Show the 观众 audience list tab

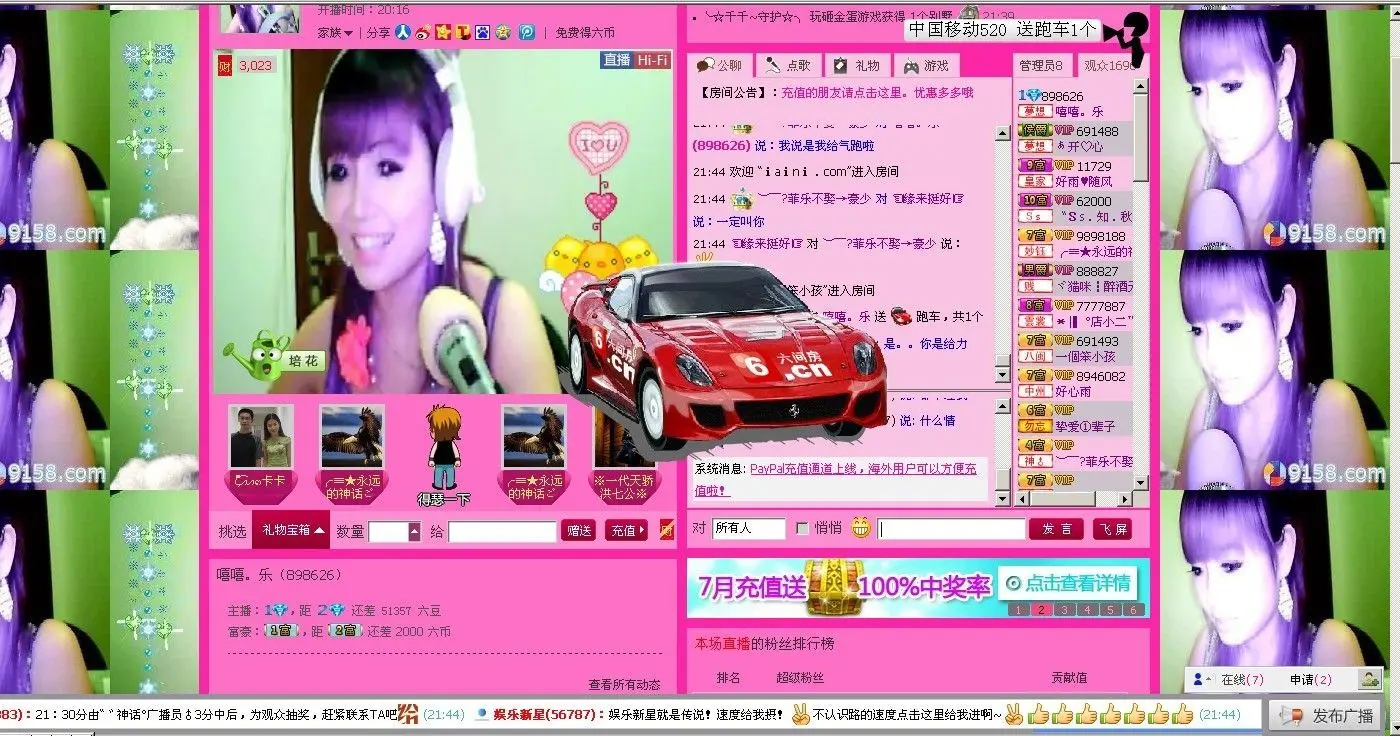pyautogui.click(x=1109, y=66)
